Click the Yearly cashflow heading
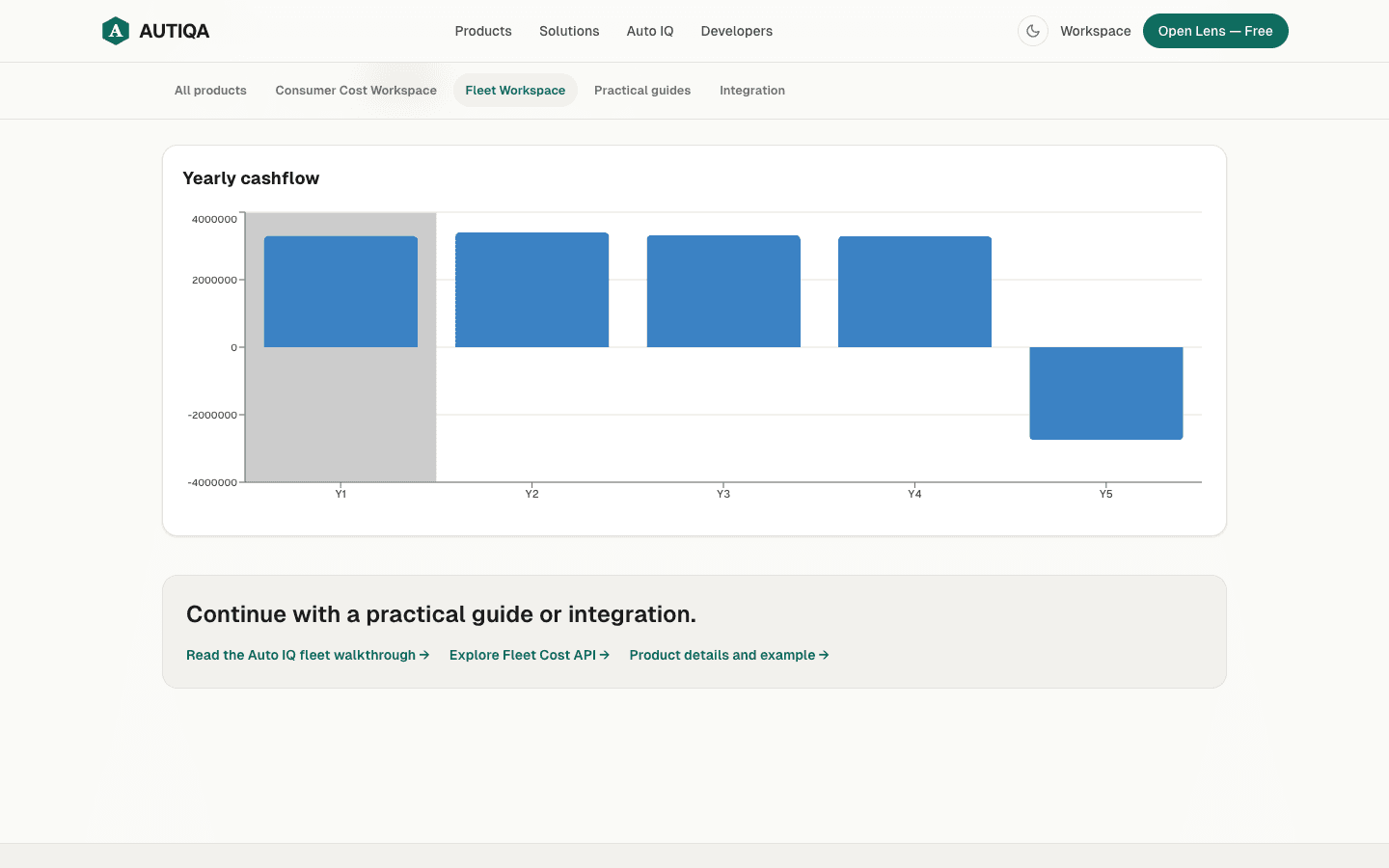This screenshot has width=1389, height=868. [251, 178]
